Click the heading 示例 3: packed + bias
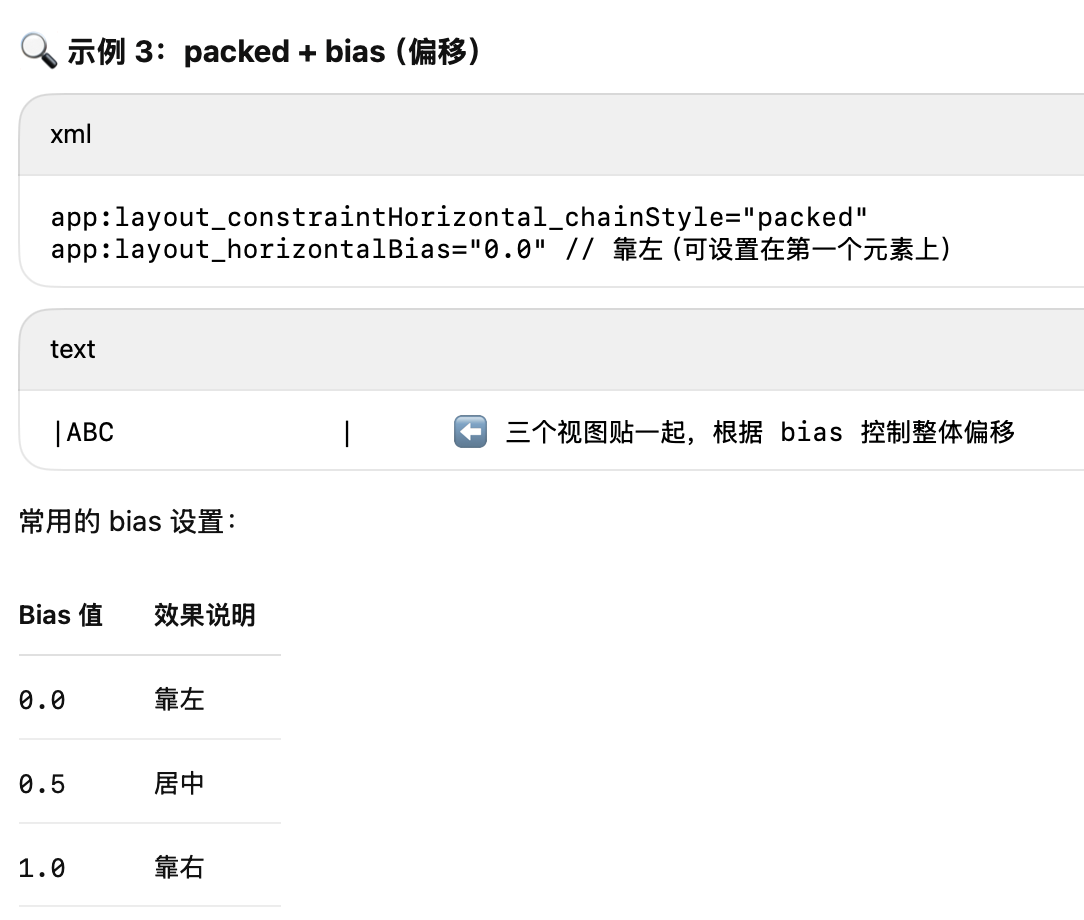Screen dimensions: 1084x920 click(273, 51)
